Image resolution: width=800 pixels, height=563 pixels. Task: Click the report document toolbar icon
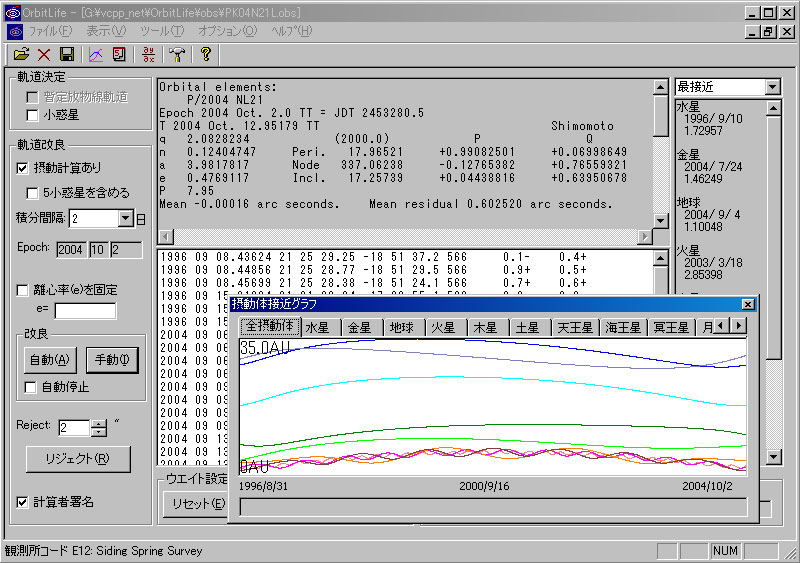[x=119, y=54]
